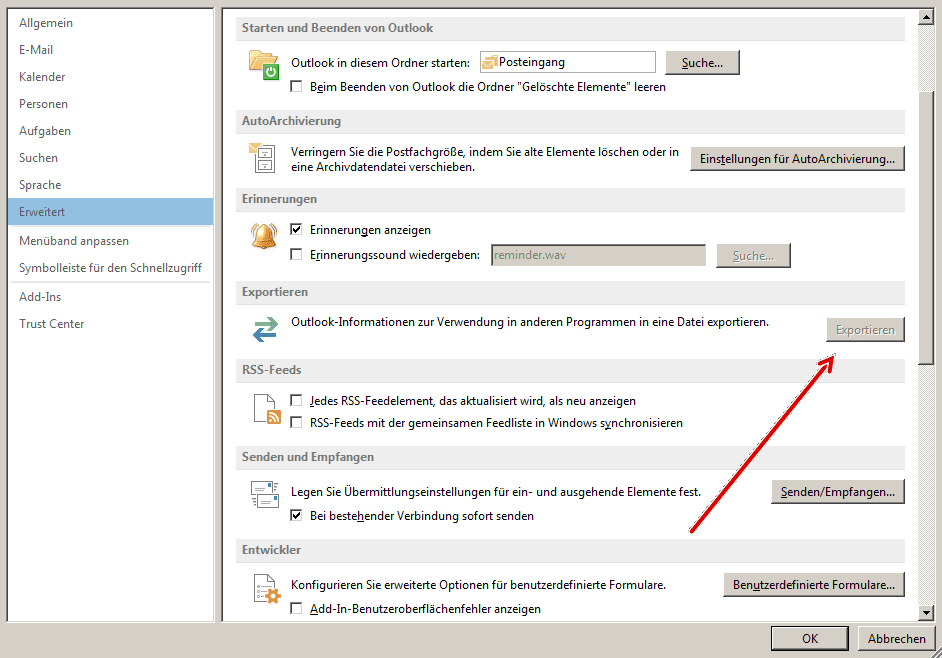Open "Symbolleiste für den Schnellzugriff"
Screen dimensions: 942x658
click(111, 268)
